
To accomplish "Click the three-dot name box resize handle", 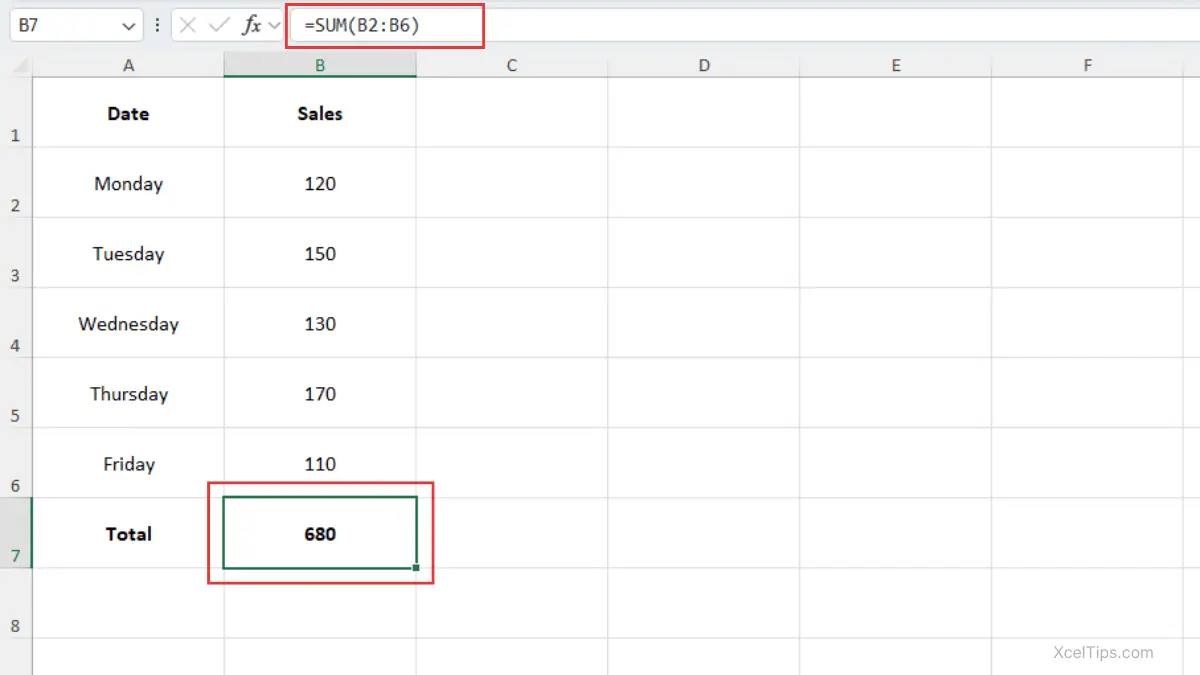I will (x=157, y=26).
